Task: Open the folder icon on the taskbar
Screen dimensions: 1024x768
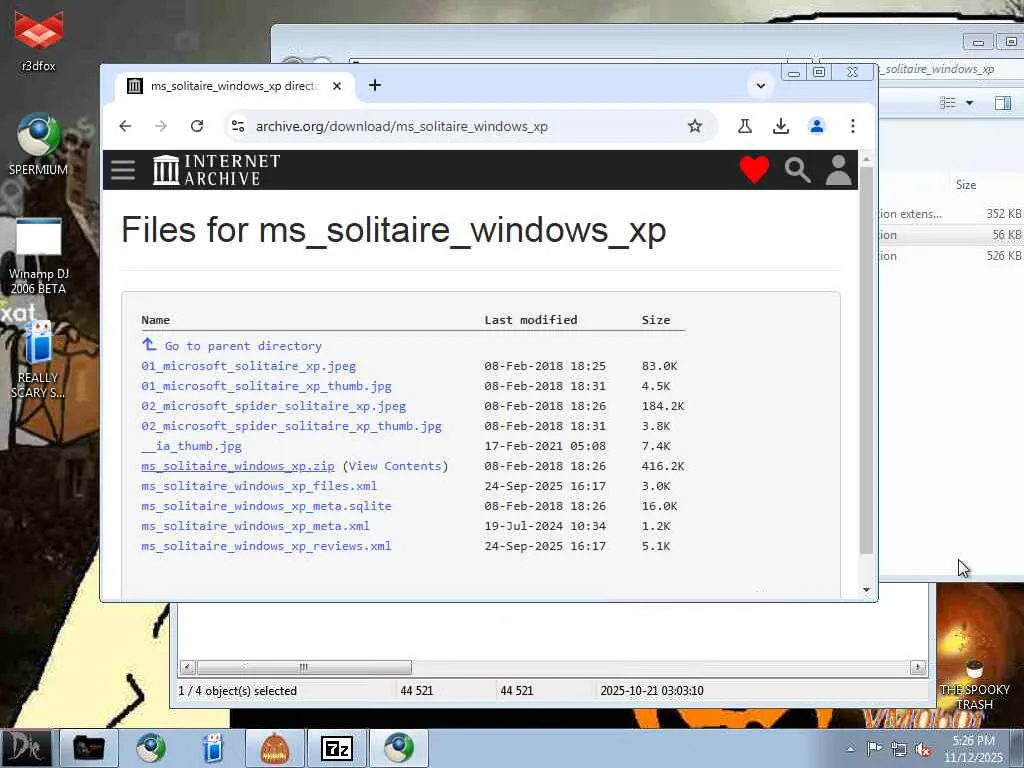Action: [88, 748]
